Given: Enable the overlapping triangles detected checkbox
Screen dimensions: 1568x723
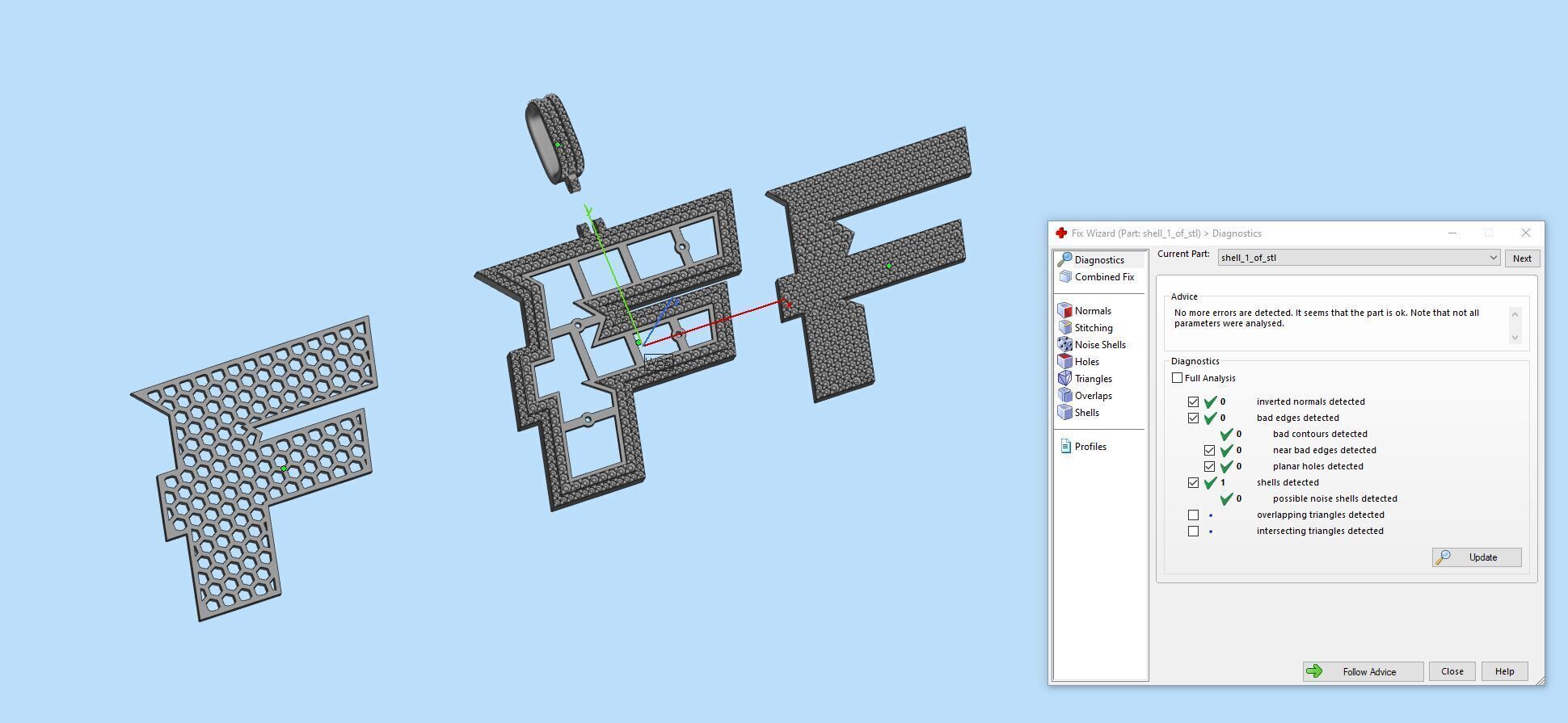Looking at the screenshot, I should (x=1193, y=515).
